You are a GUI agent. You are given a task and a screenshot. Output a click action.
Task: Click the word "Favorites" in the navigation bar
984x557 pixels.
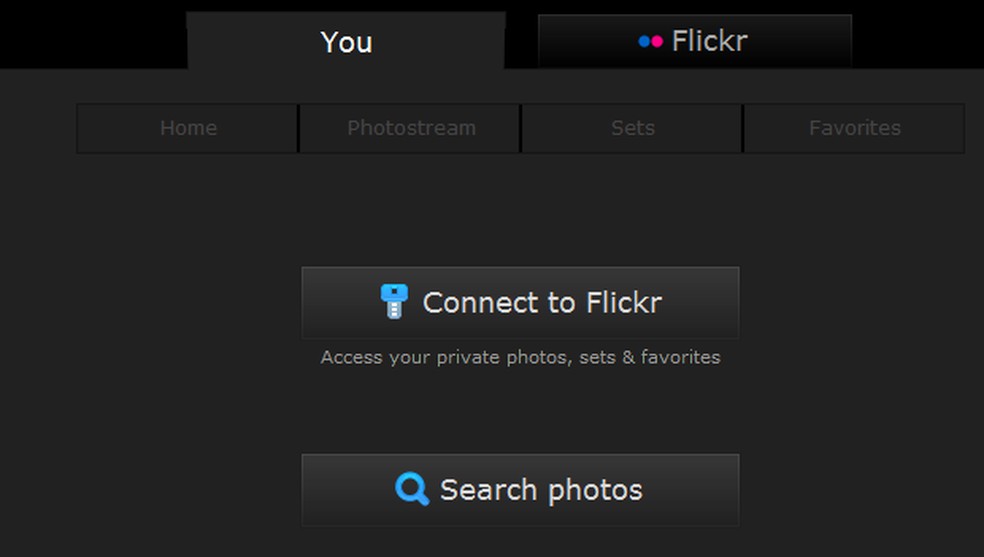tap(854, 128)
